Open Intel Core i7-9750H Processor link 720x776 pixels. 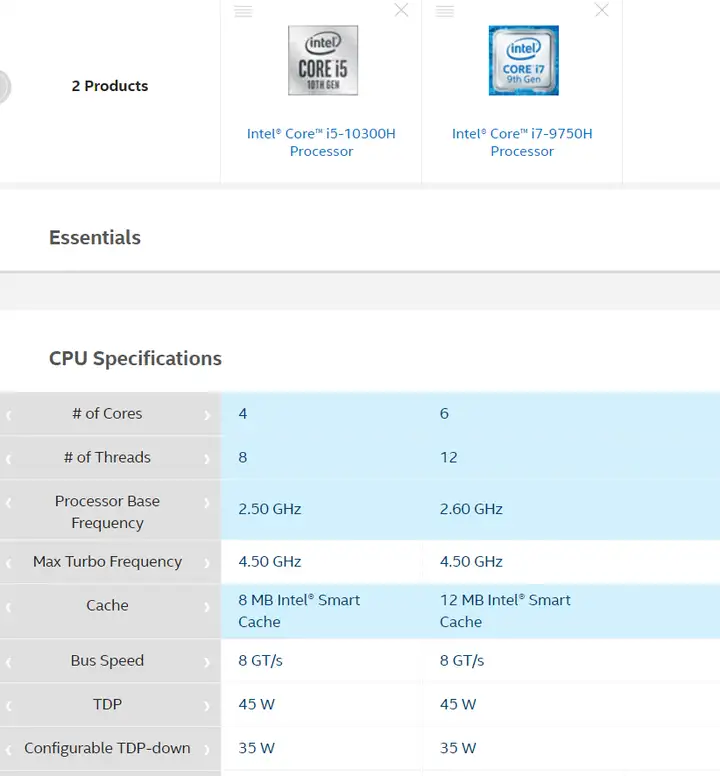522,142
